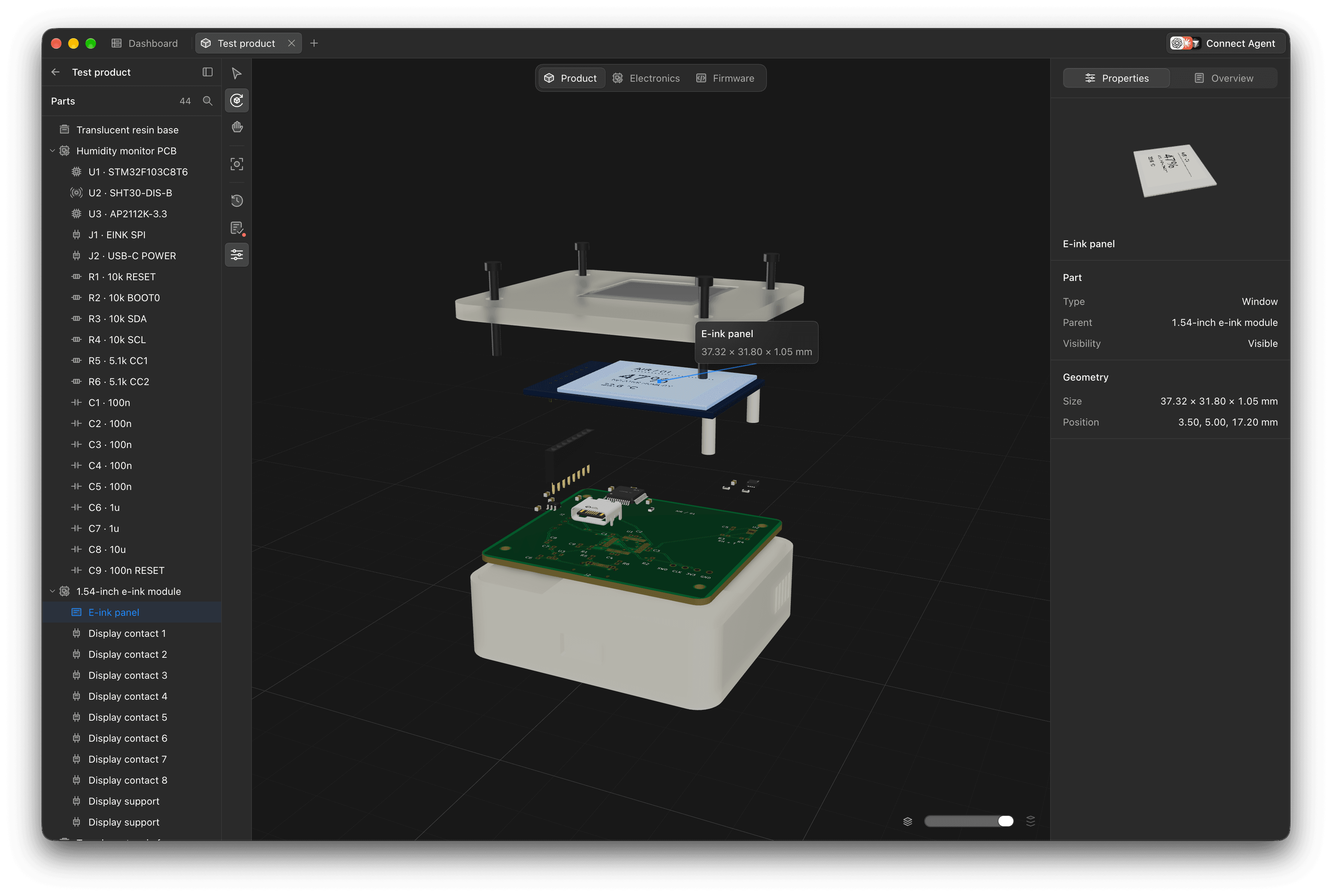The height and width of the screenshot is (896, 1332).
Task: Open the Overview panel tab
Action: point(1224,78)
